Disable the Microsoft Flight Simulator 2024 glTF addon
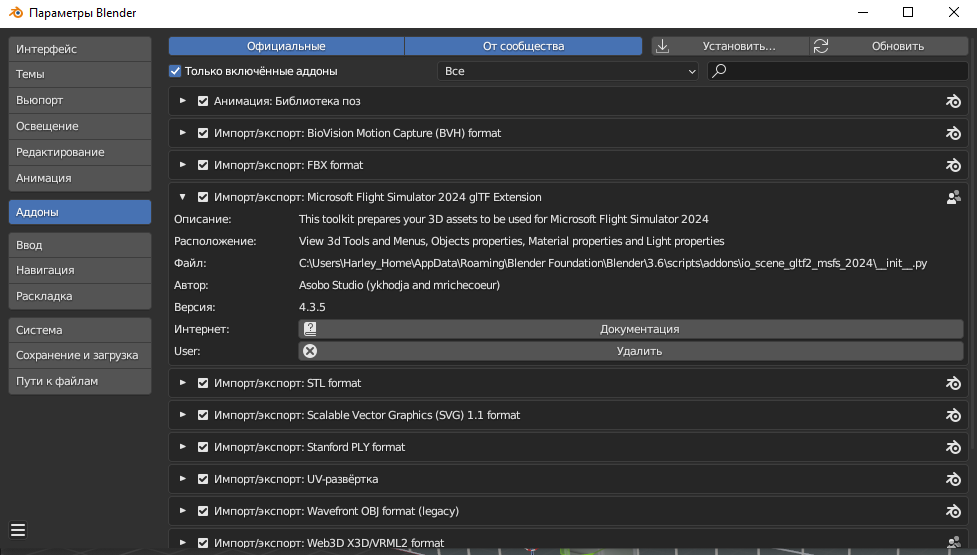 tap(203, 197)
